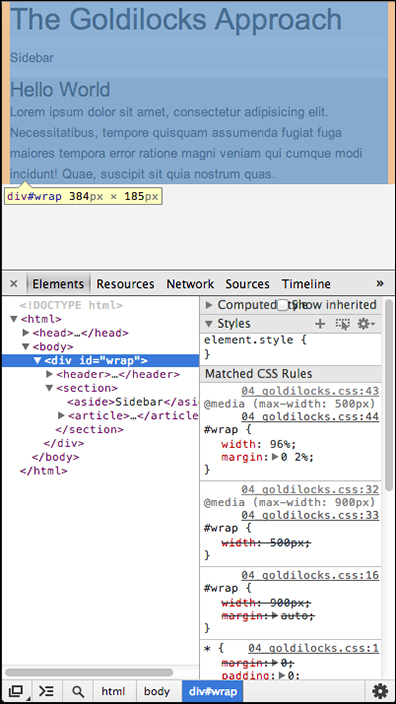
Task: Expand the article node arrow
Action: coord(62,415)
